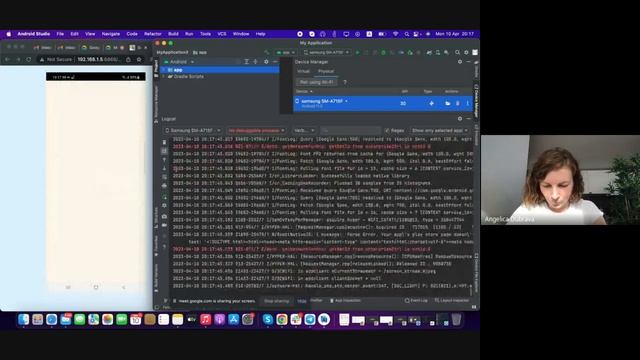
Task: Hide the Device Manager panel
Action: pyautogui.click(x=469, y=62)
